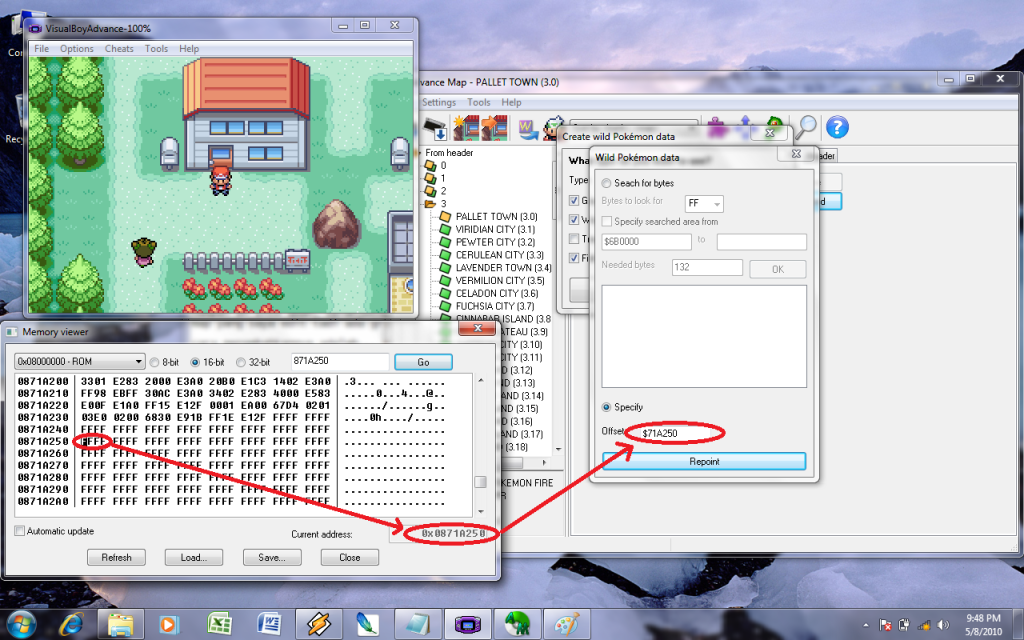The height and width of the screenshot is (640, 1024).
Task: Open the Cheats menu in VisualBoyAdvance
Action: tap(119, 48)
